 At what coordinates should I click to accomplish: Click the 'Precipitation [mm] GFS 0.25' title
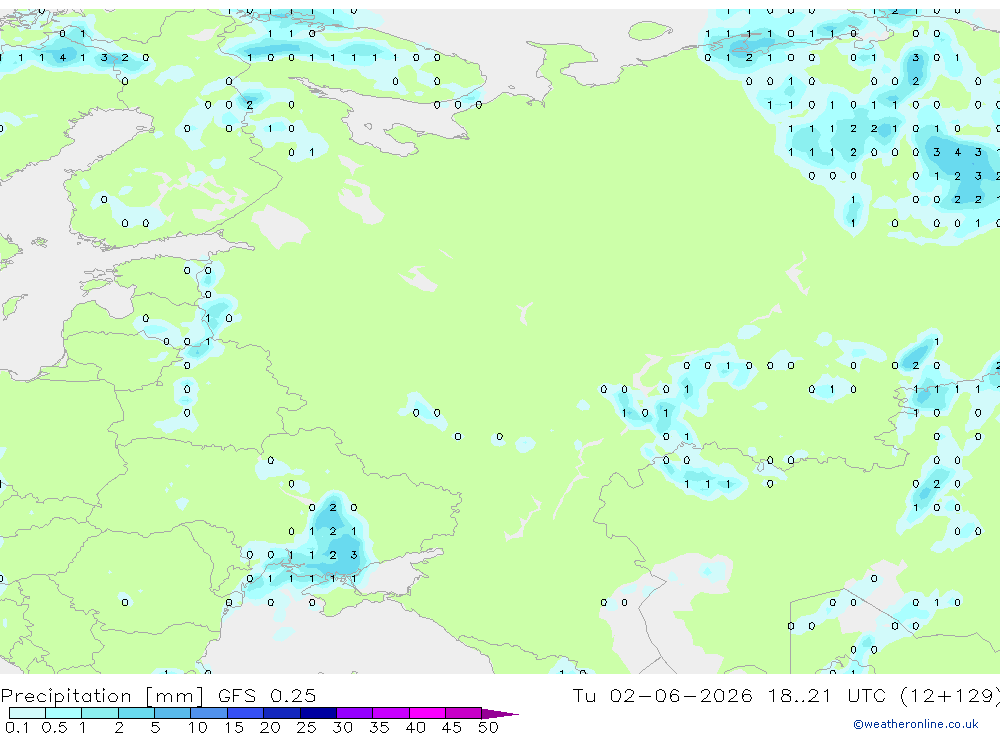[x=158, y=695]
